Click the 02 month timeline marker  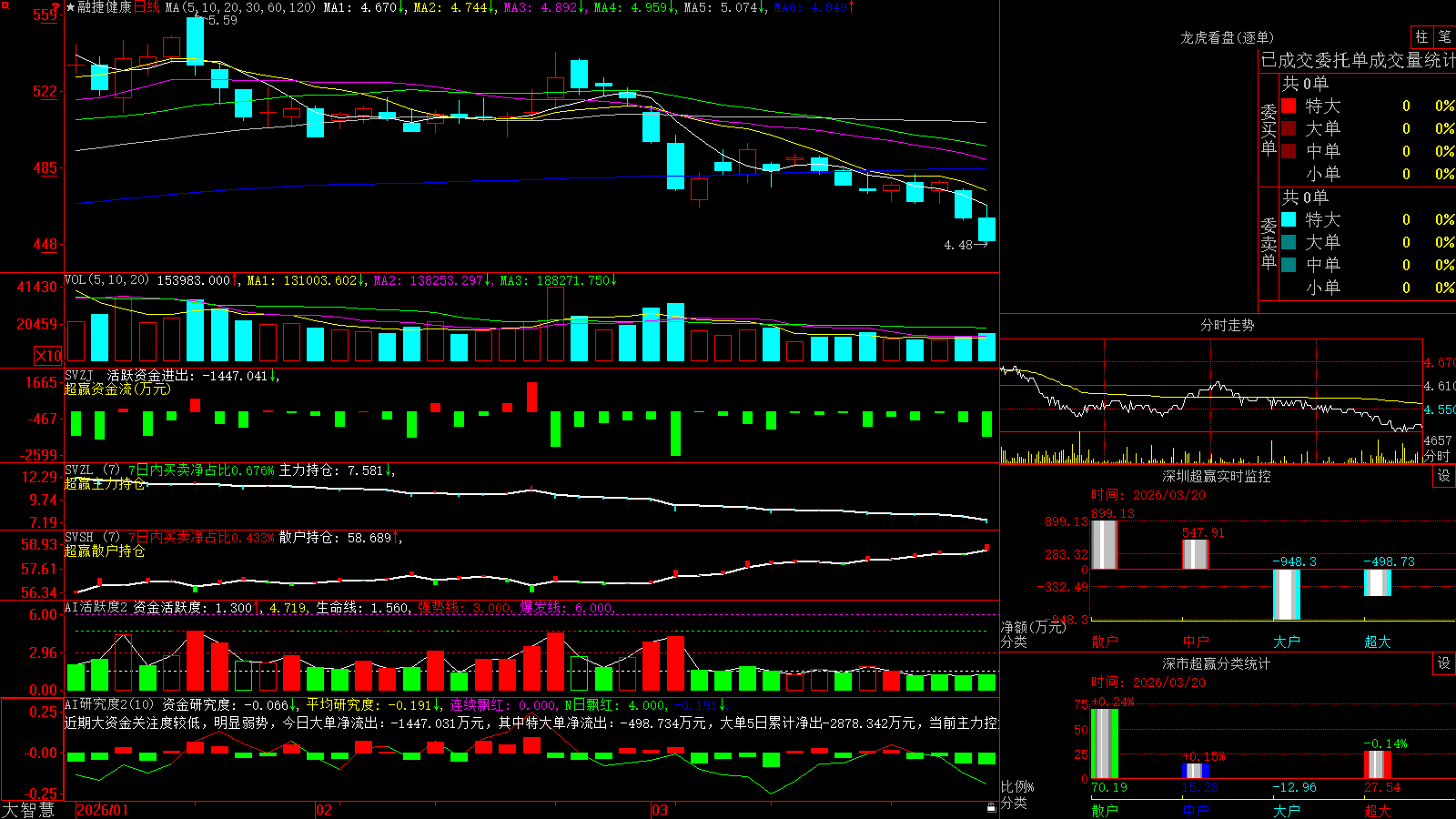click(323, 810)
